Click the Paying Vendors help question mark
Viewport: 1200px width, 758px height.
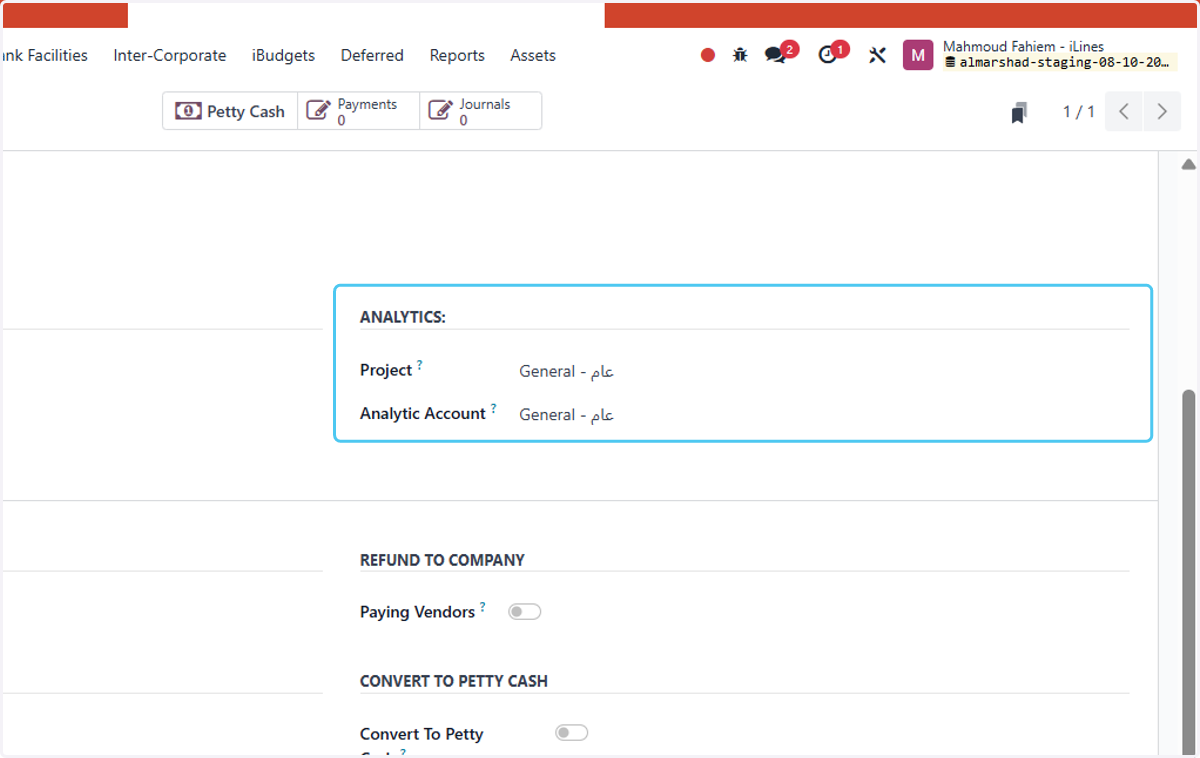(x=483, y=606)
